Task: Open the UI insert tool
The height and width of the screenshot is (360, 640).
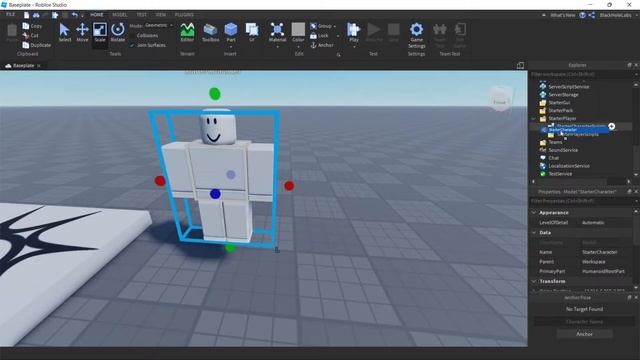Action: tap(252, 32)
